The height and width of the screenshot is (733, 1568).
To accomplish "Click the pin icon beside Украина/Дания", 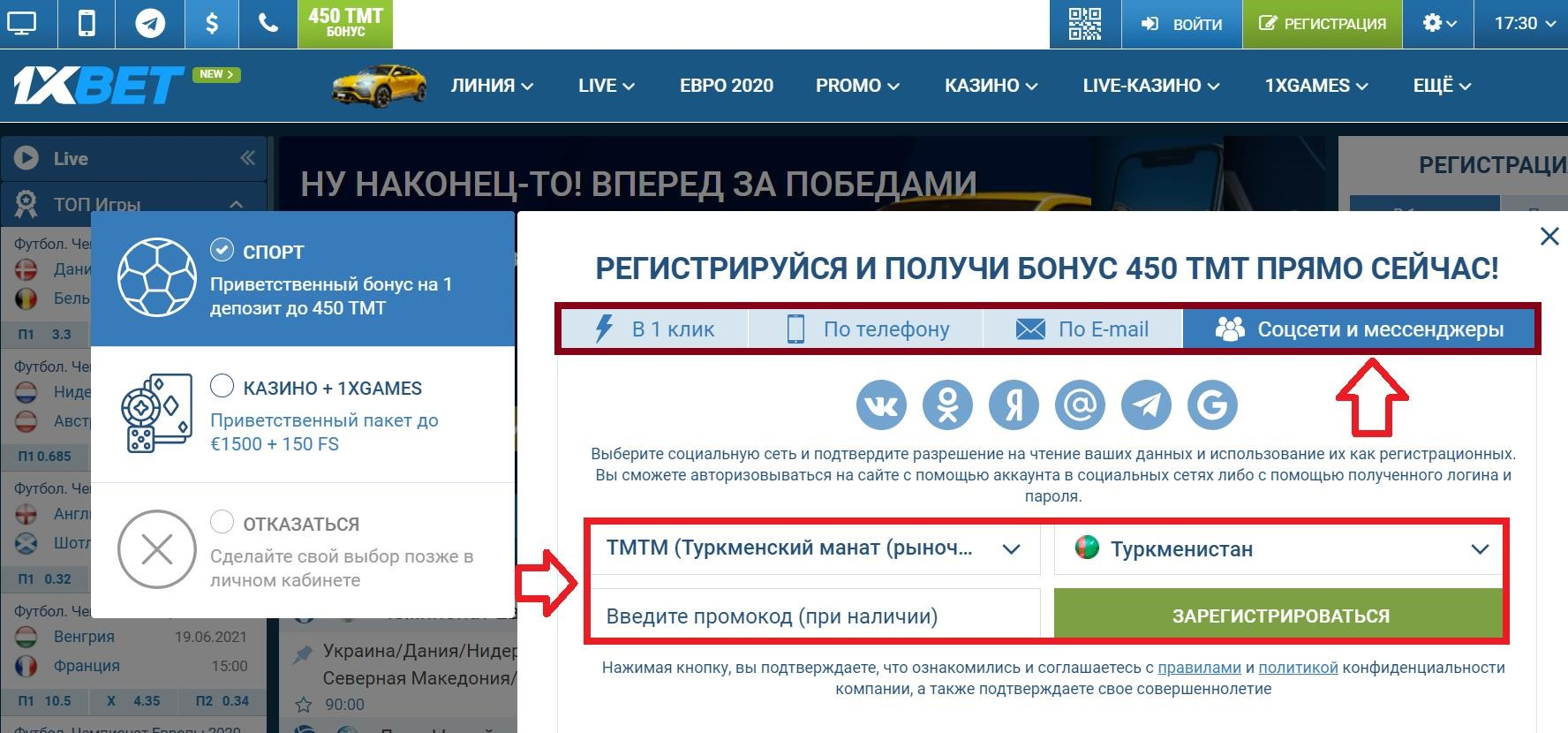I will pos(303,654).
